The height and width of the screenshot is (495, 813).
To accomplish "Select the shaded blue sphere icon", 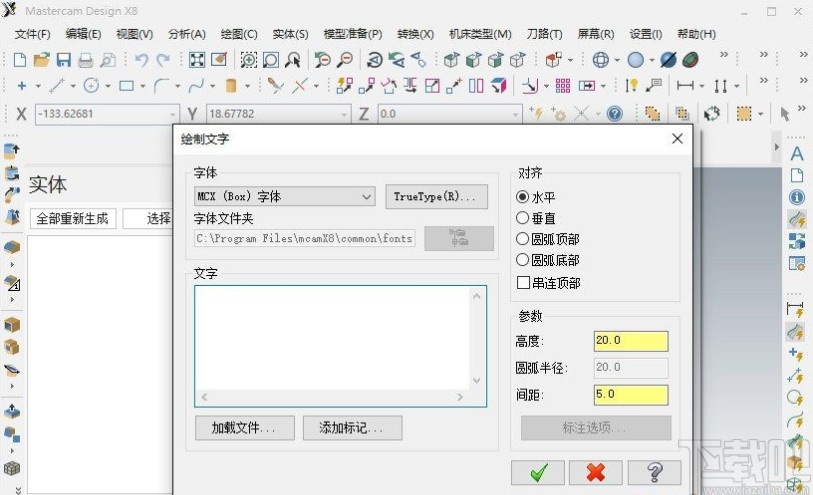I will (x=635, y=60).
